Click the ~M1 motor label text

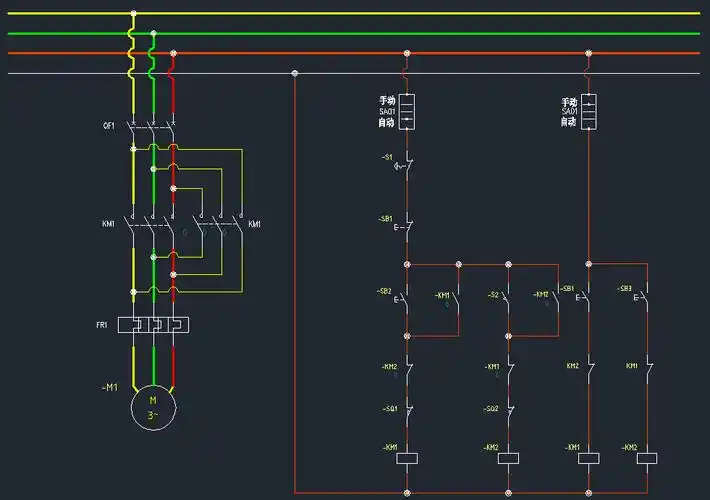point(109,386)
